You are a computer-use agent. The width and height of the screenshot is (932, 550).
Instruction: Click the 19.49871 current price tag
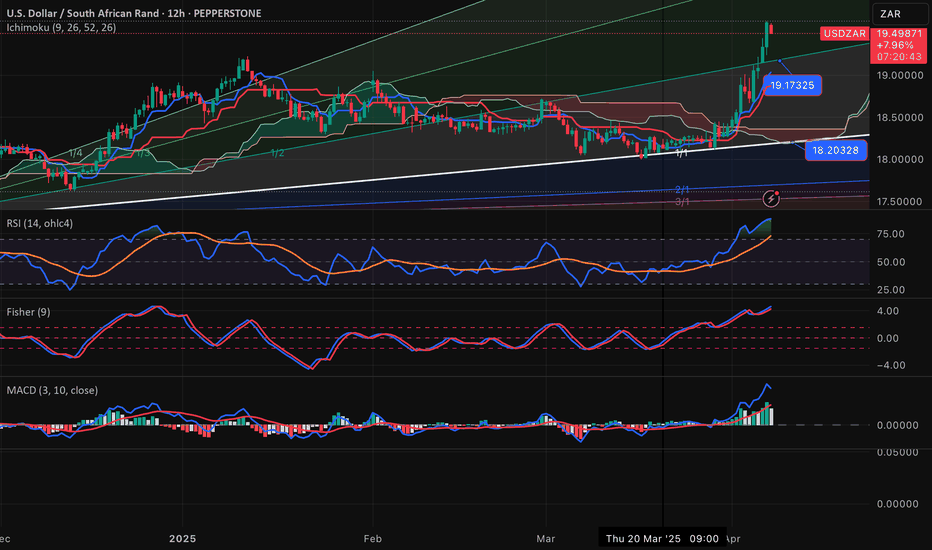click(x=899, y=34)
